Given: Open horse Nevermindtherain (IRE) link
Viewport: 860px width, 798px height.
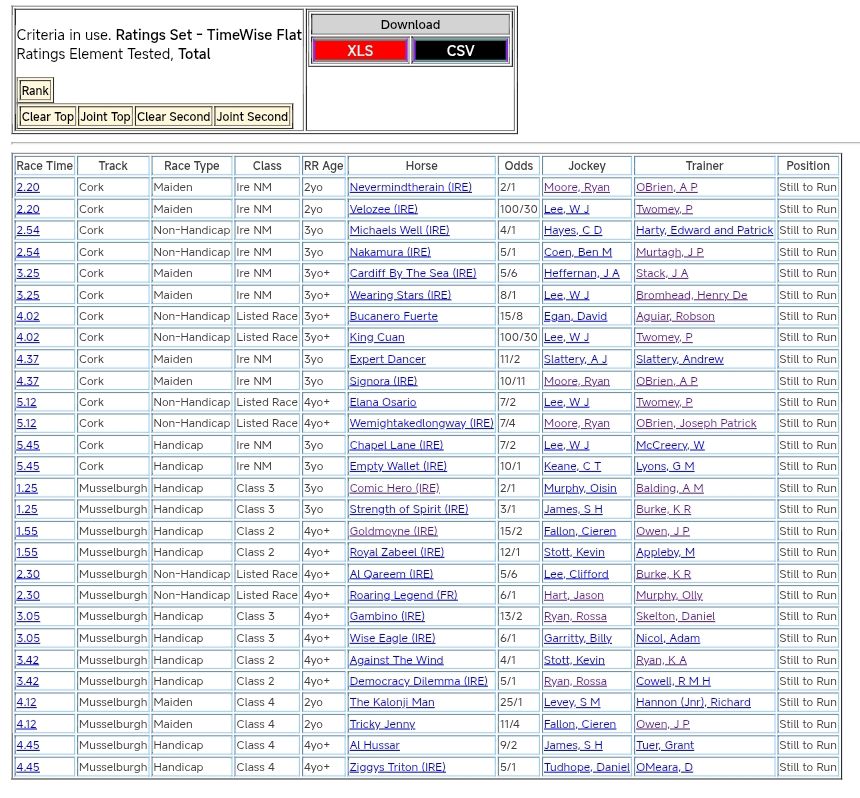Looking at the screenshot, I should (410, 187).
